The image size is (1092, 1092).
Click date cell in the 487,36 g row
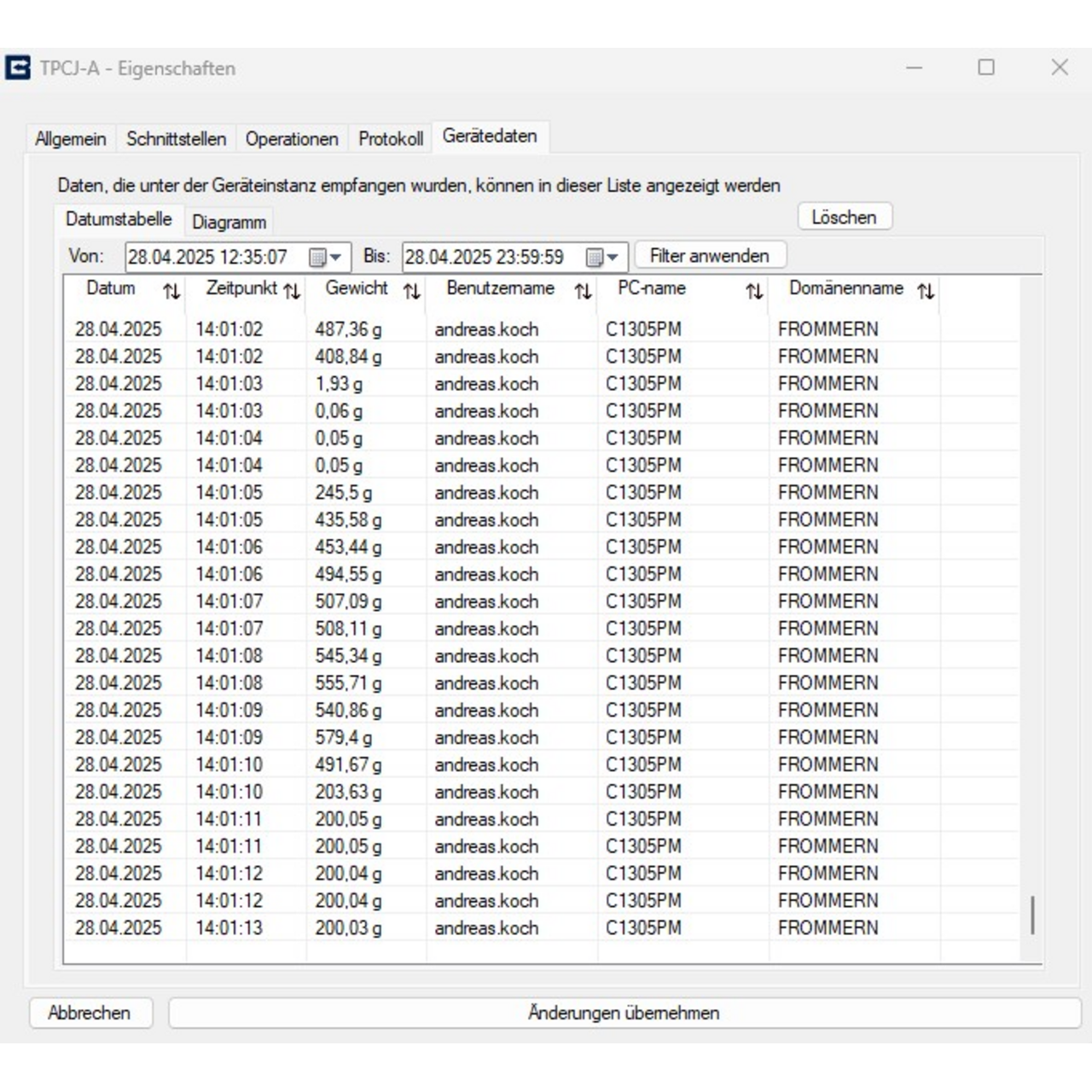click(118, 329)
